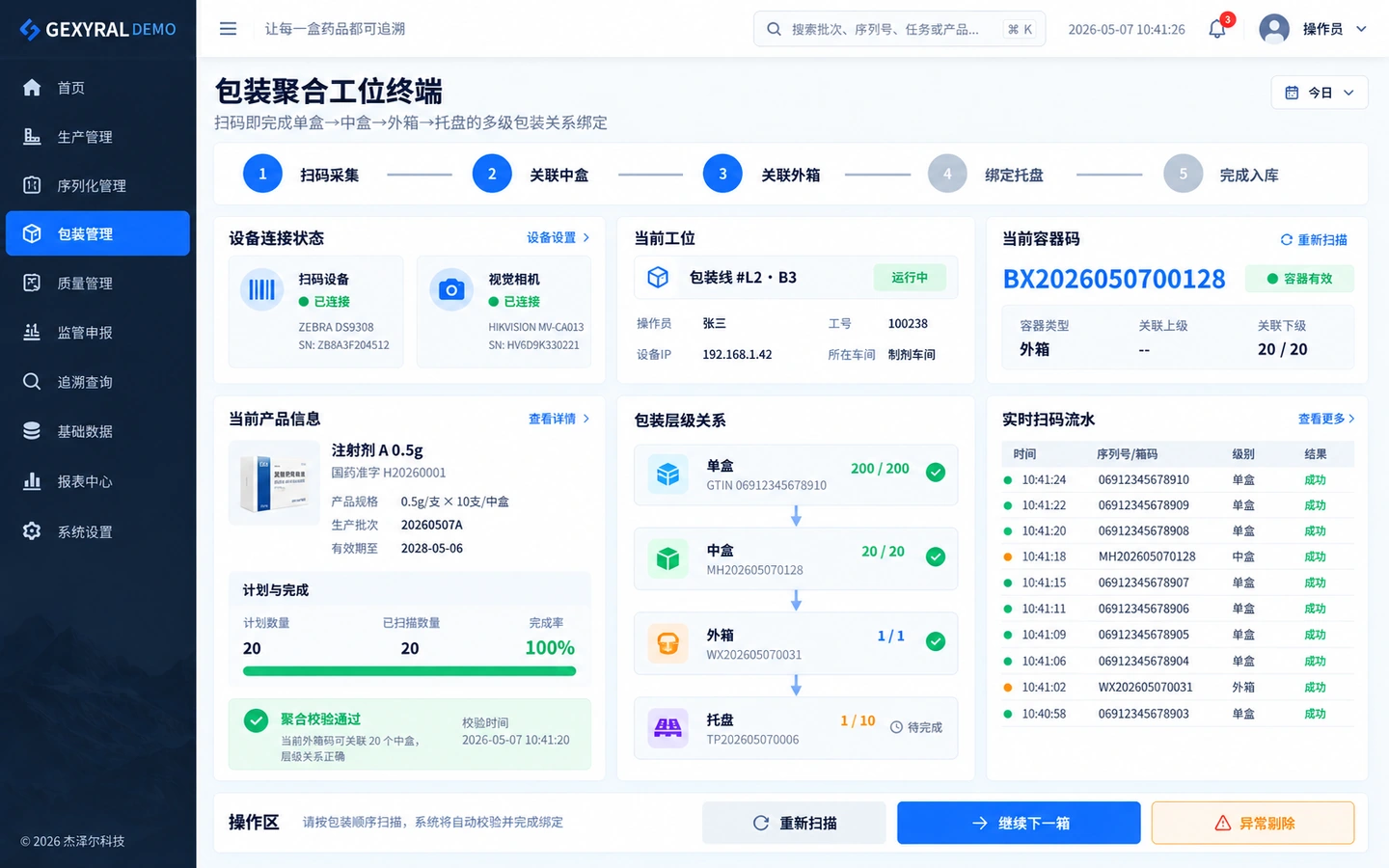Open 设备设置 link
This screenshot has height=868, width=1389.
tap(558, 237)
